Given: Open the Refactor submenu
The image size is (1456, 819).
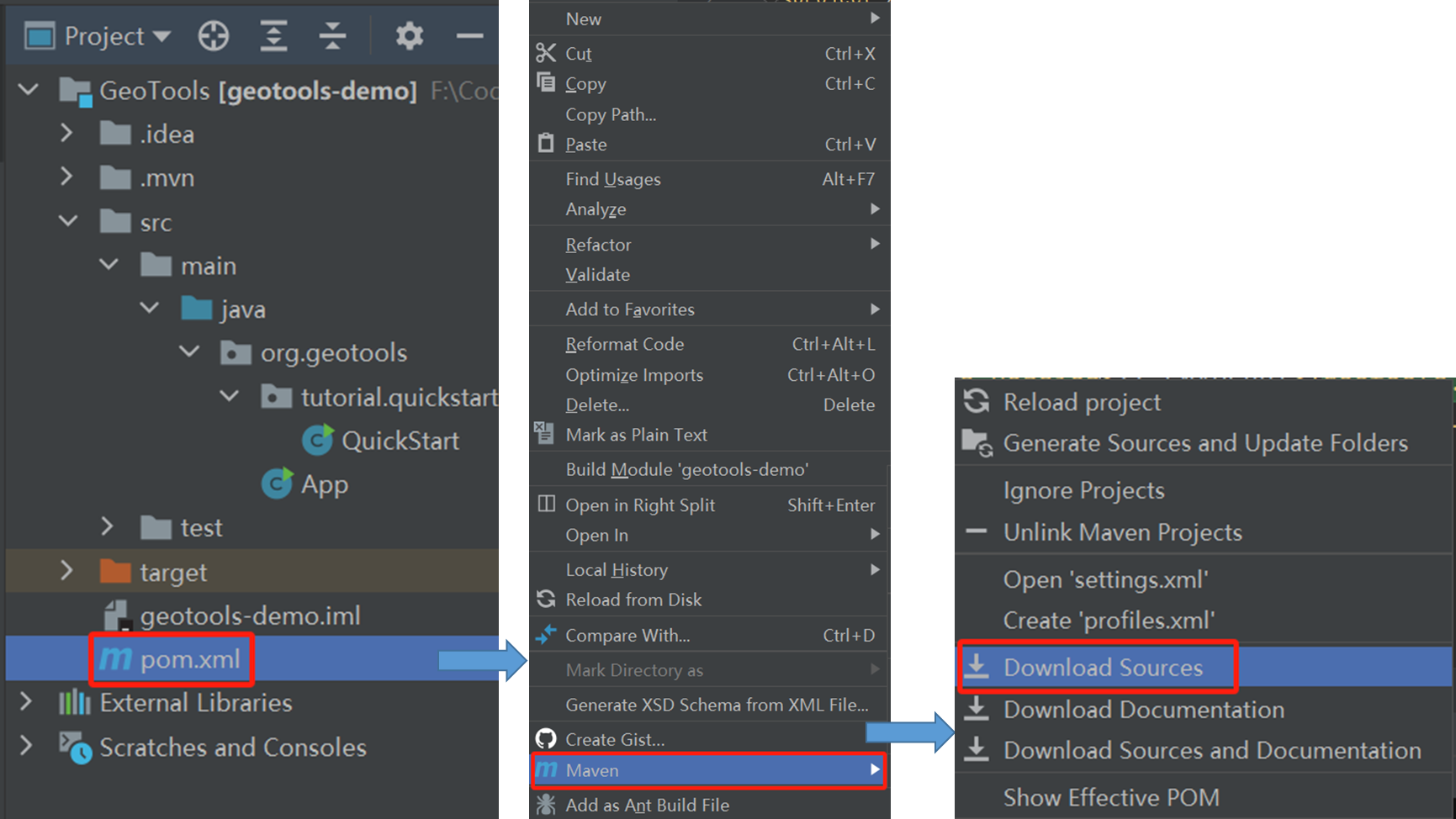Looking at the screenshot, I should (x=710, y=245).
